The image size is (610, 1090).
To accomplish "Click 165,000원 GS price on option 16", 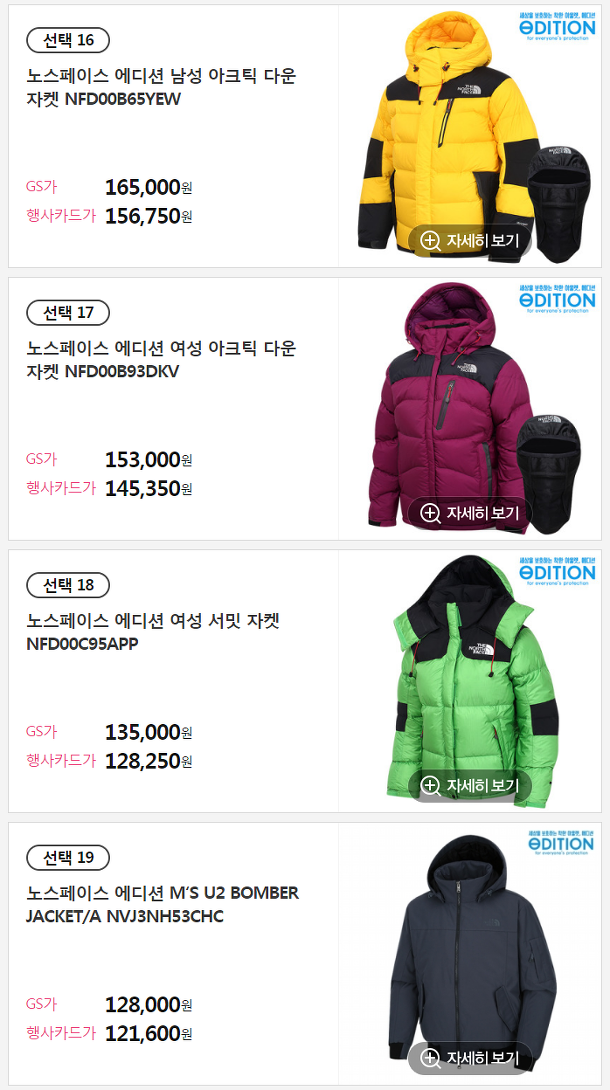I will [x=149, y=188].
